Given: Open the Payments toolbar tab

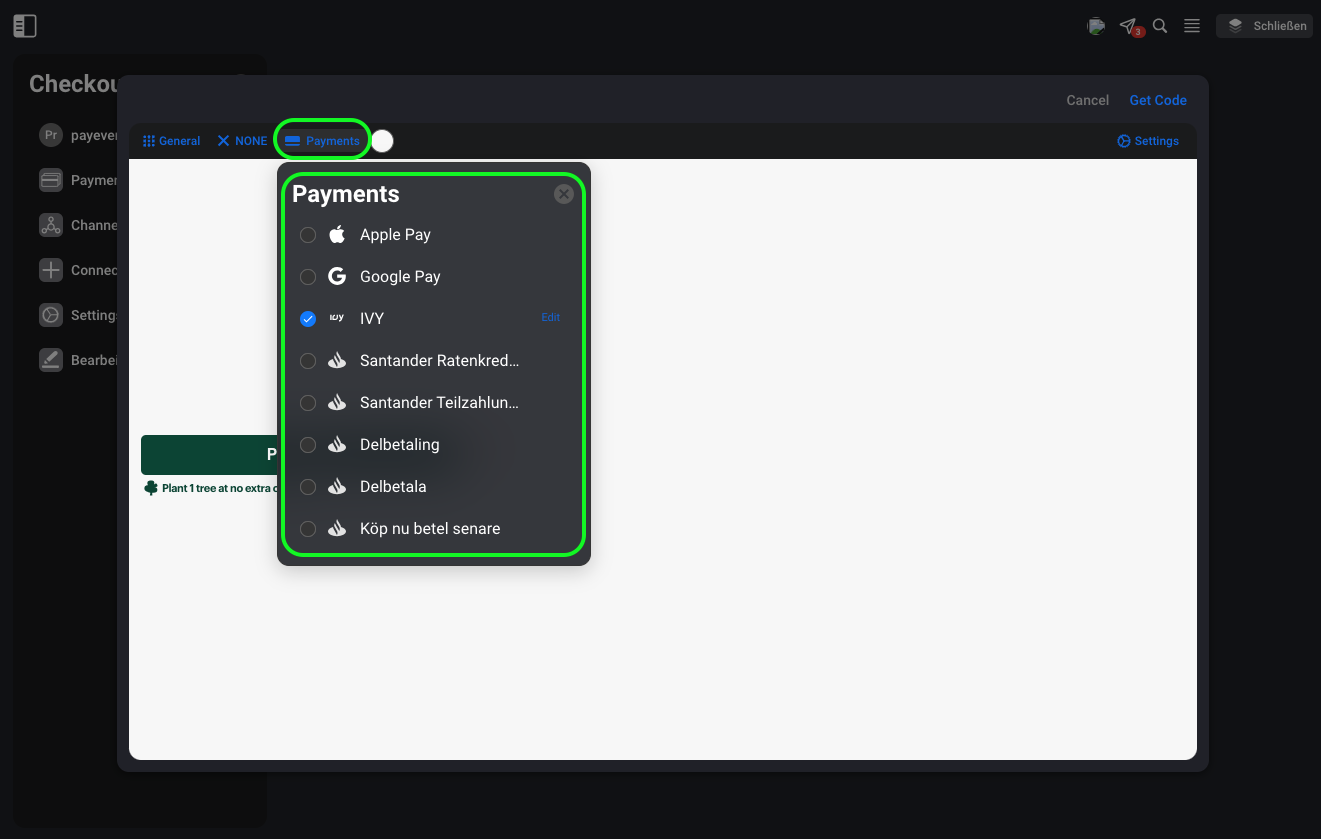Looking at the screenshot, I should point(322,141).
